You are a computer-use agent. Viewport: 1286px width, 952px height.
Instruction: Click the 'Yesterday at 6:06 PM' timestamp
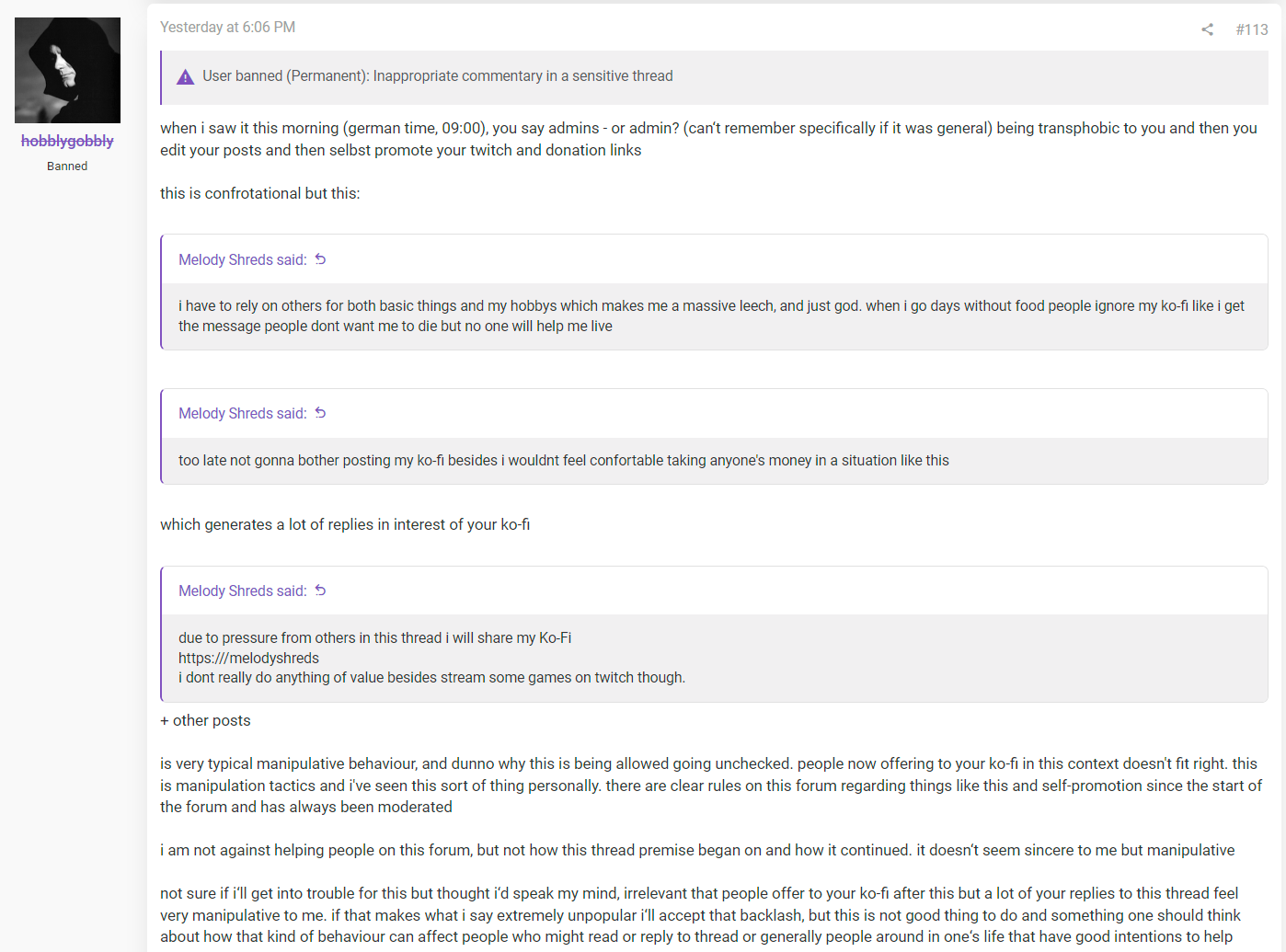click(x=227, y=28)
